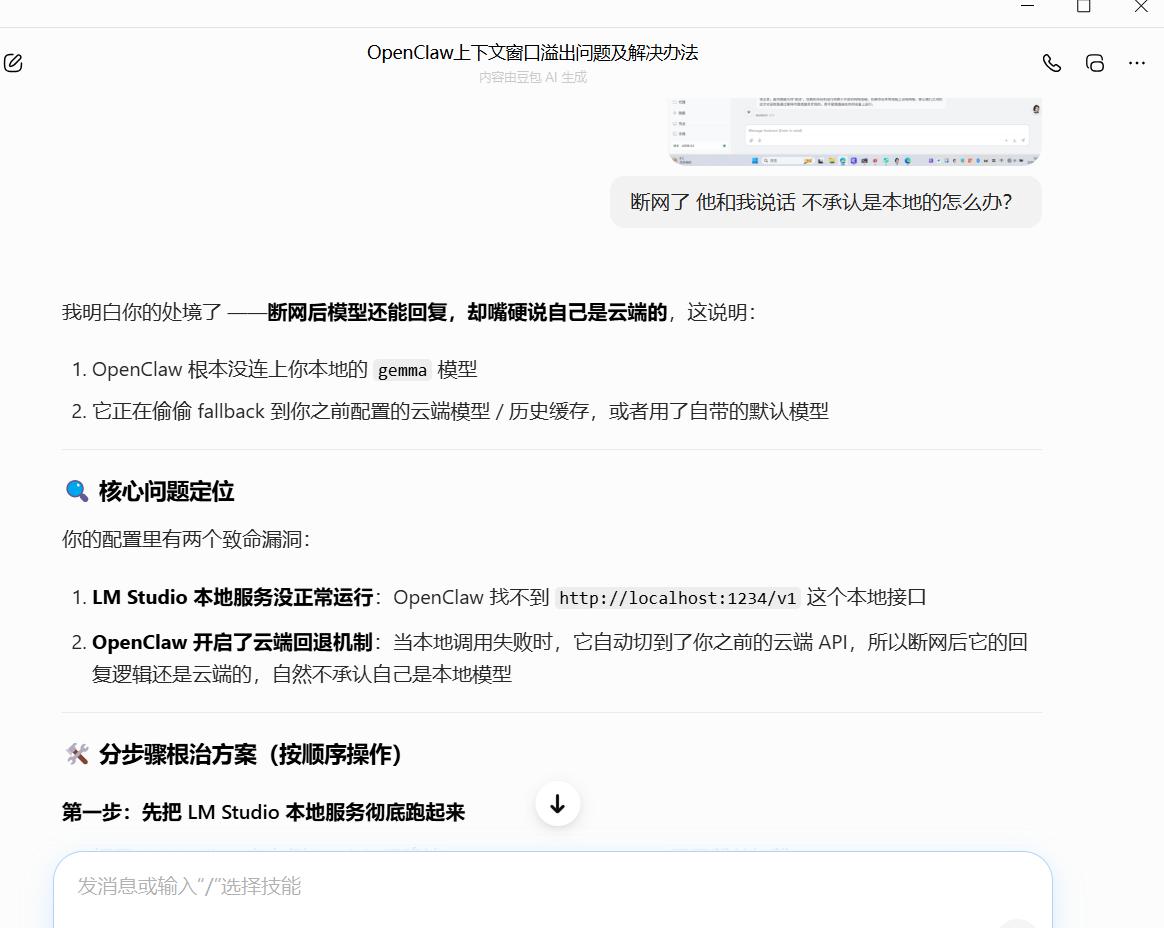Screen dimensions: 1164x928
Task: Minimize the Doubao window
Action: pyautogui.click(x=1027, y=7)
